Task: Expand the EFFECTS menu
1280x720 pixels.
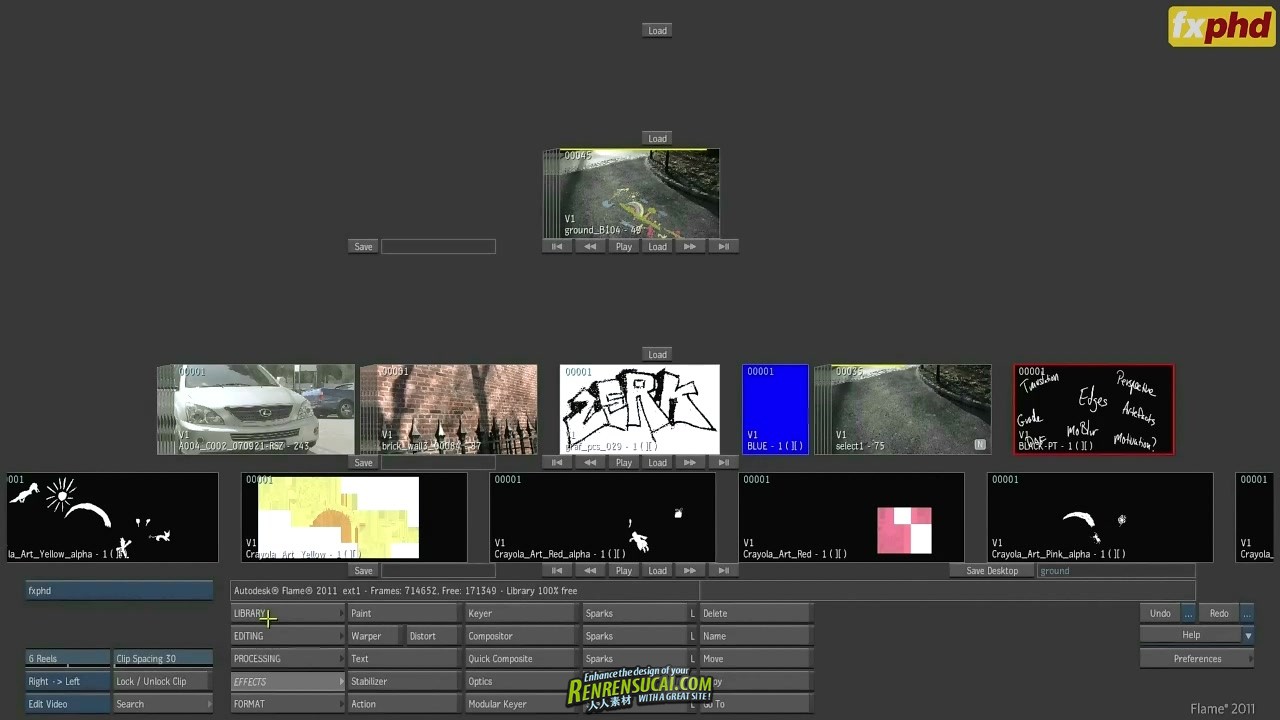Action: pos(287,682)
